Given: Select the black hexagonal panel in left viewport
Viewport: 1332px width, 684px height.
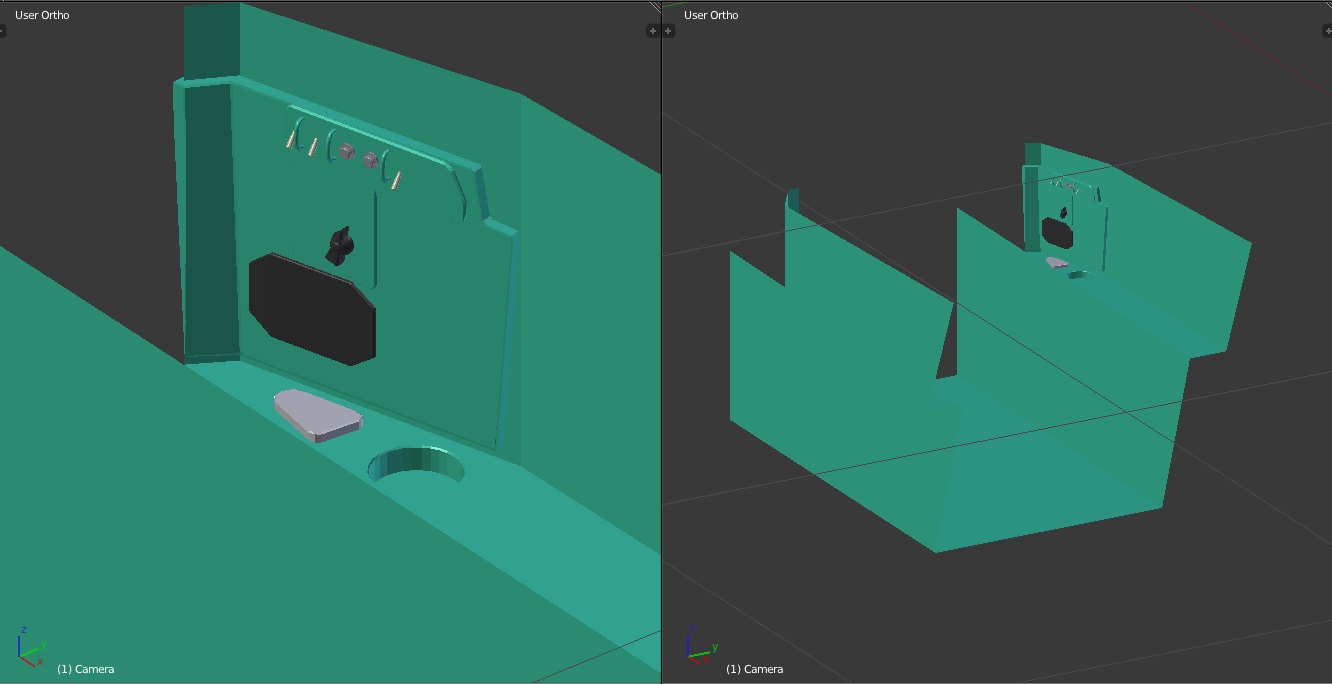Looking at the screenshot, I should 312,309.
